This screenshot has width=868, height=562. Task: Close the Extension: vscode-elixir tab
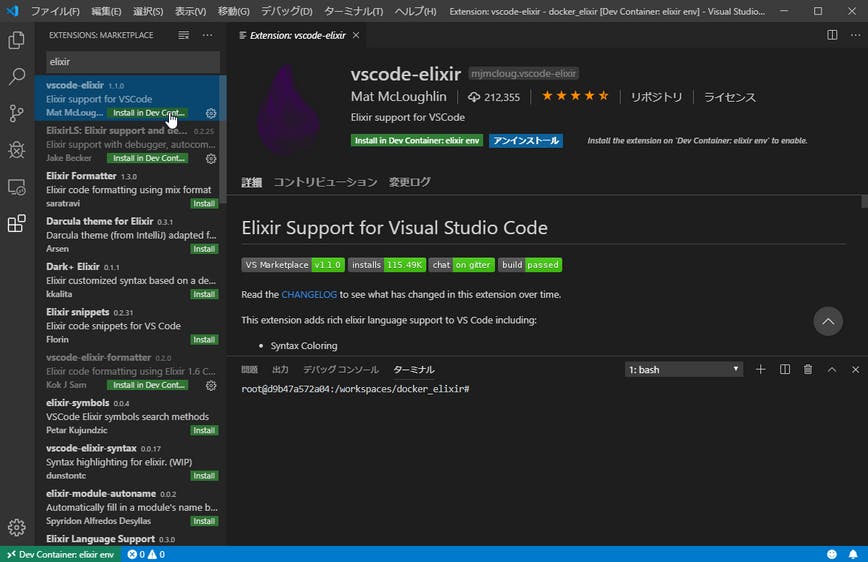(356, 35)
